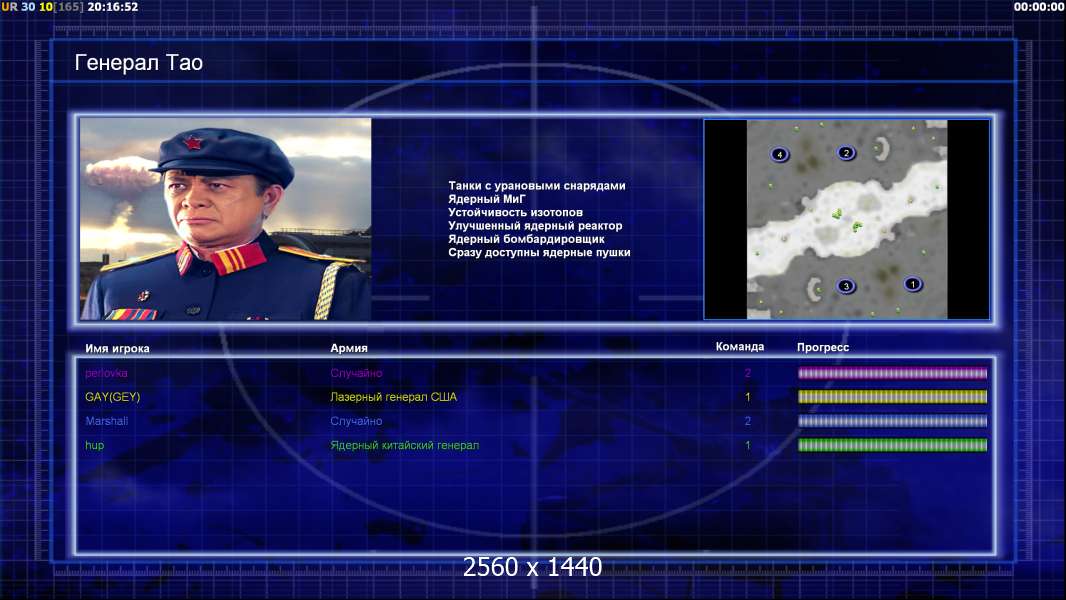Click 'Улучшенный ядерный реактор' line

coord(535,226)
